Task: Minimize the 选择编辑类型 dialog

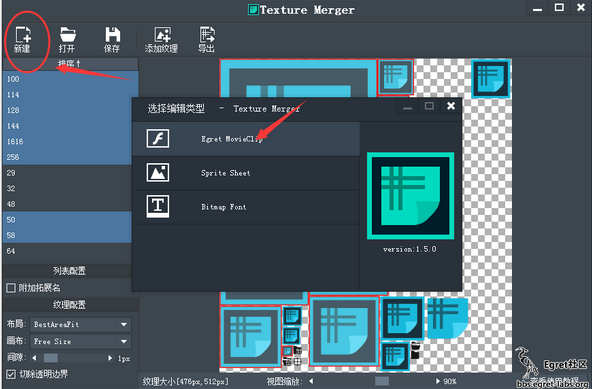Action: click(x=407, y=107)
